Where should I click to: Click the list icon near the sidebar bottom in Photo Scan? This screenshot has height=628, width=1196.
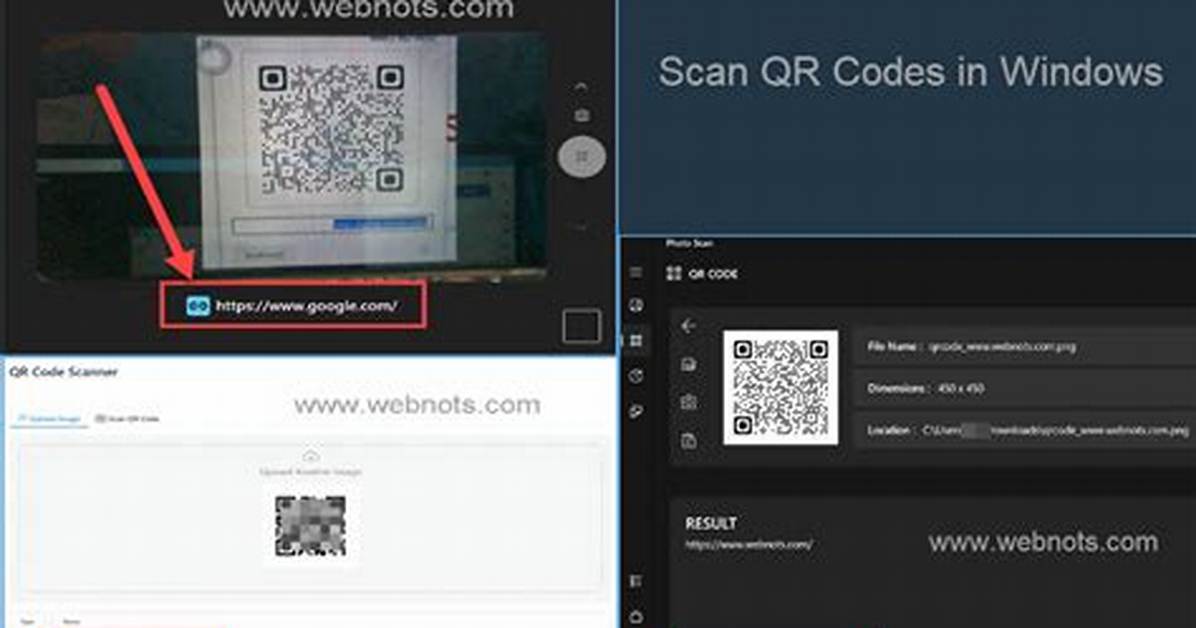[x=636, y=581]
